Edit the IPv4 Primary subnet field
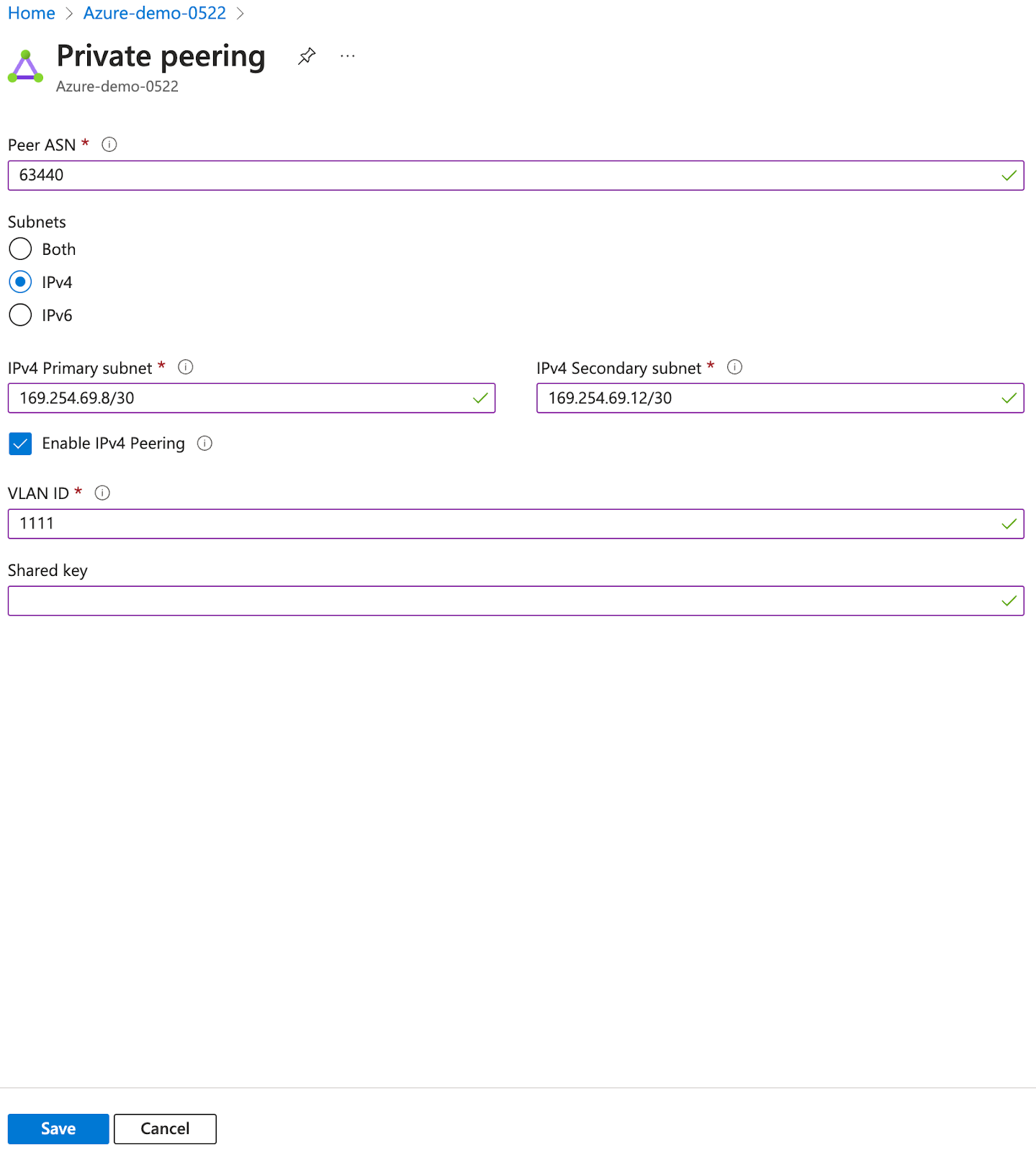The image size is (1036, 1152). 251,398
